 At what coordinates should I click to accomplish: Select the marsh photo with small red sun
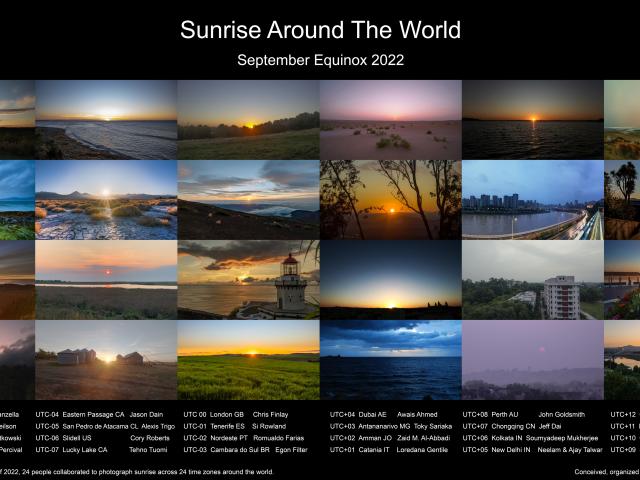tap(106, 280)
